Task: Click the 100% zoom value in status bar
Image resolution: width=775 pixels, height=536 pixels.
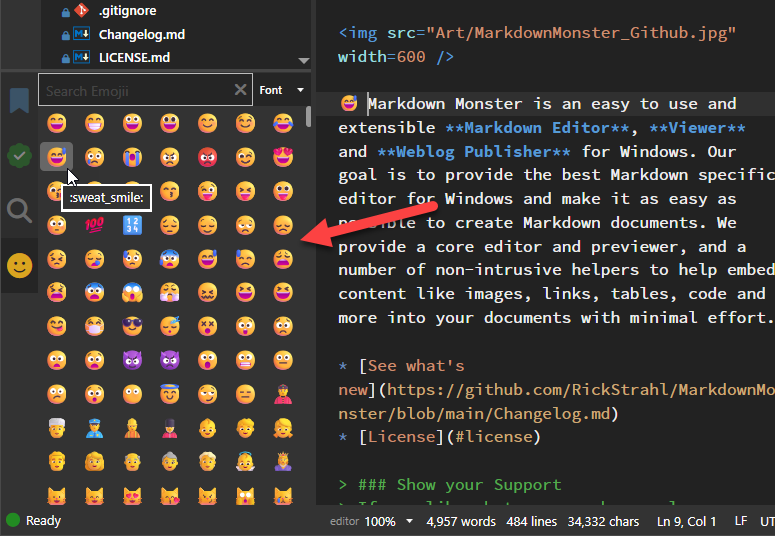Action: click(380, 522)
